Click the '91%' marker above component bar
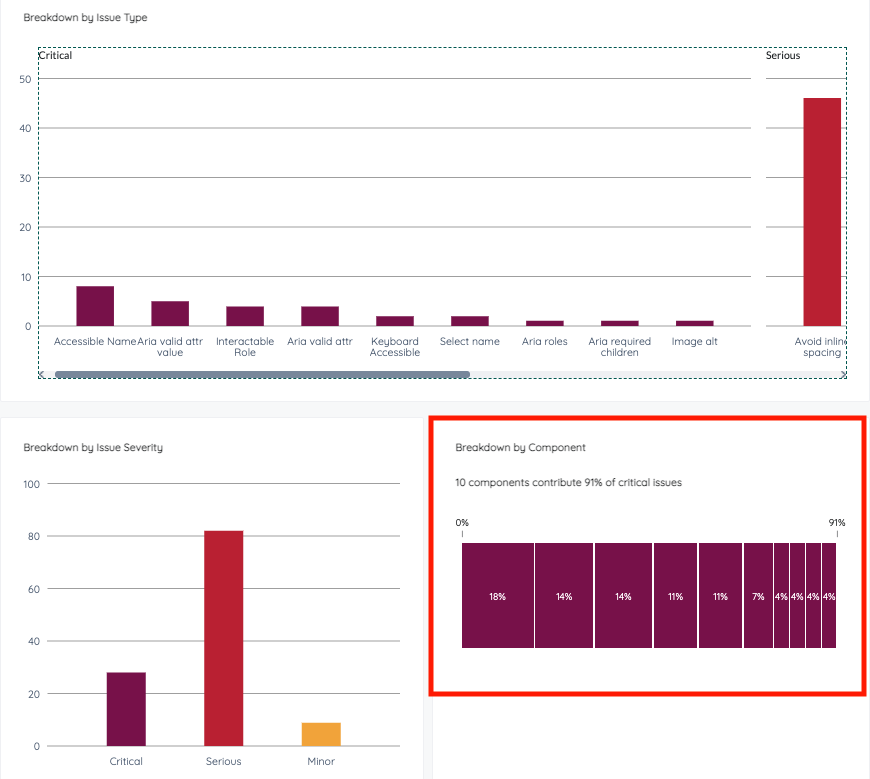 coord(837,523)
